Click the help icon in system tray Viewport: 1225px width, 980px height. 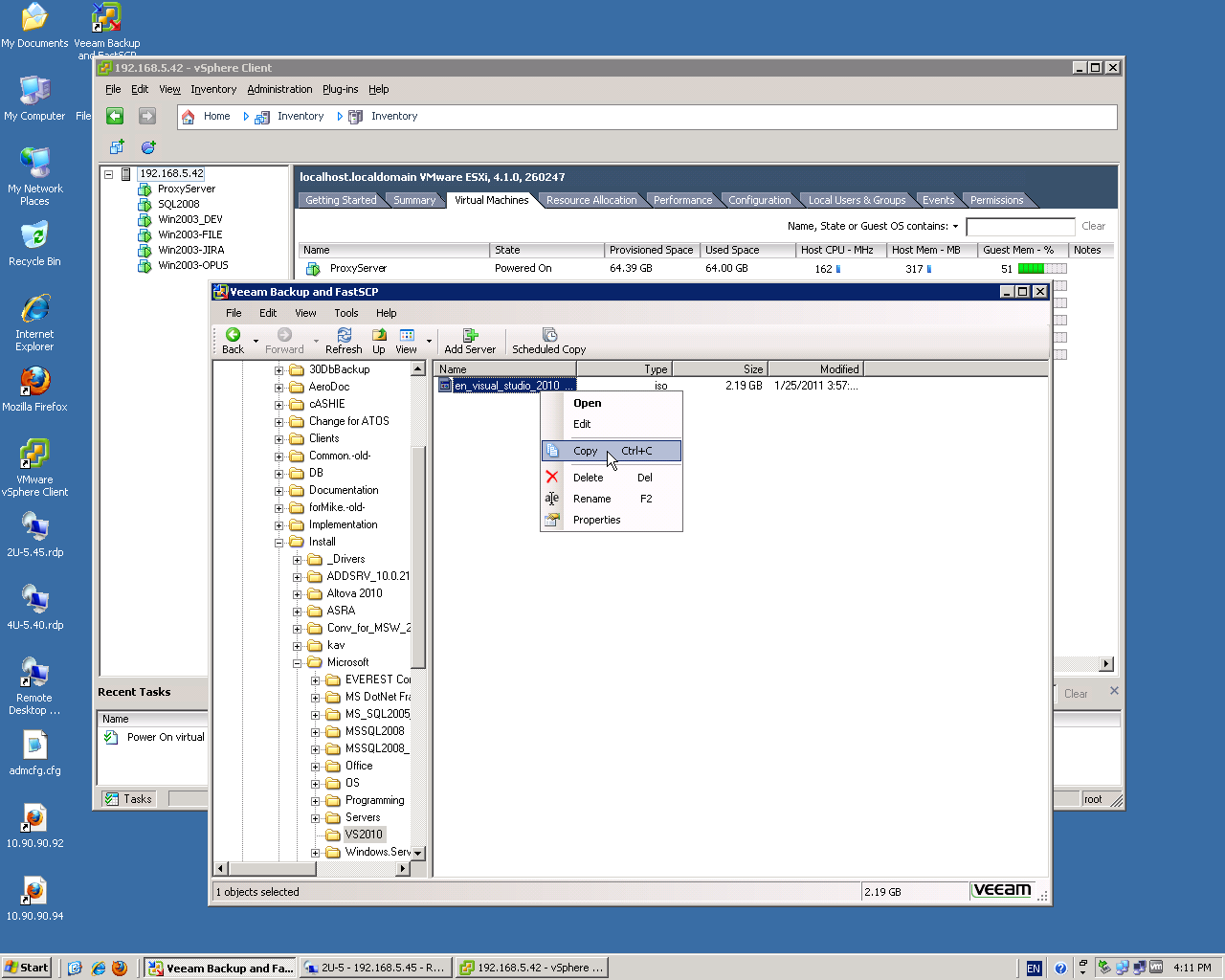coord(1060,968)
